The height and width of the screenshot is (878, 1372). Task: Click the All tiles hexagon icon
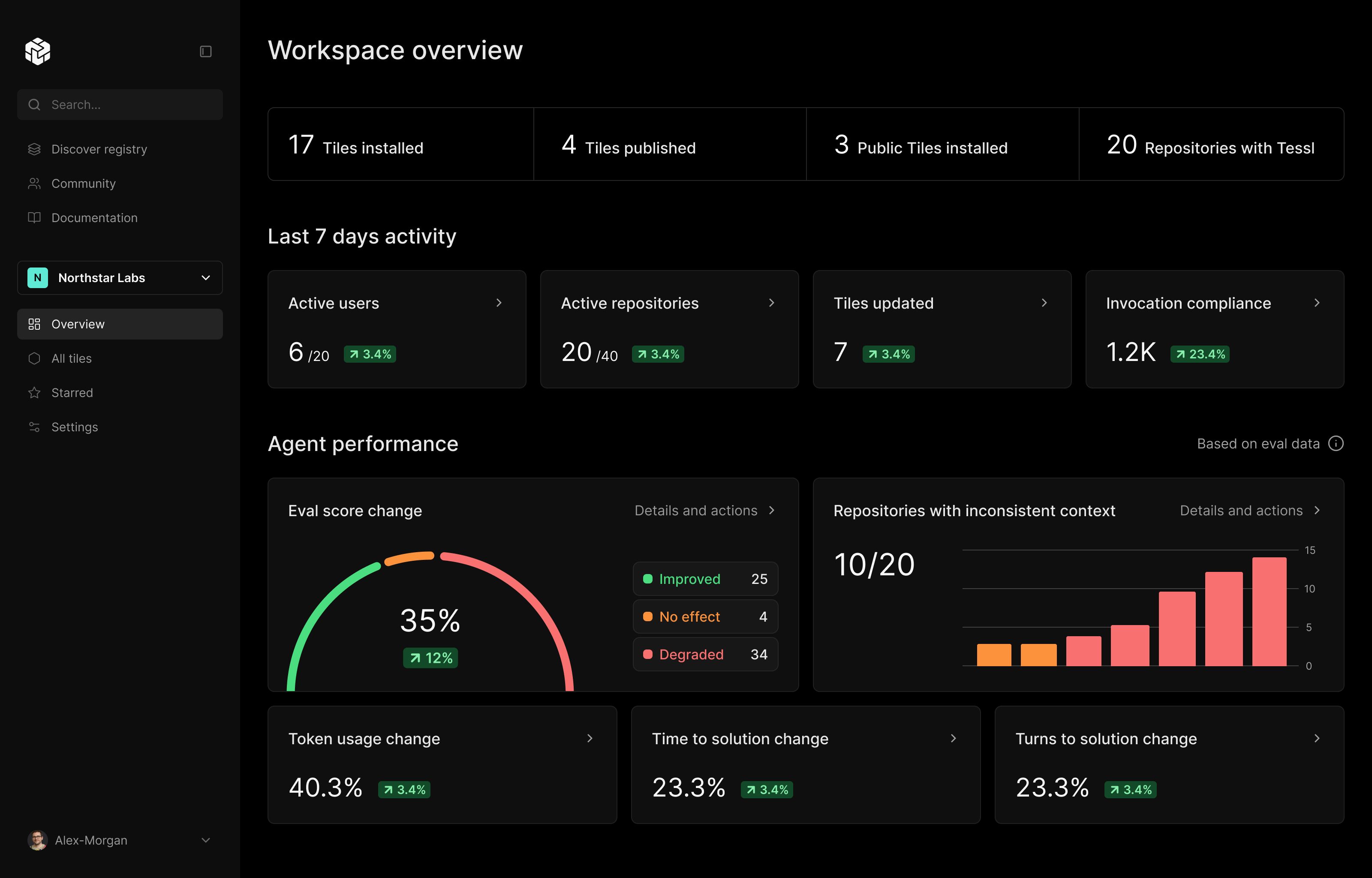tap(34, 358)
